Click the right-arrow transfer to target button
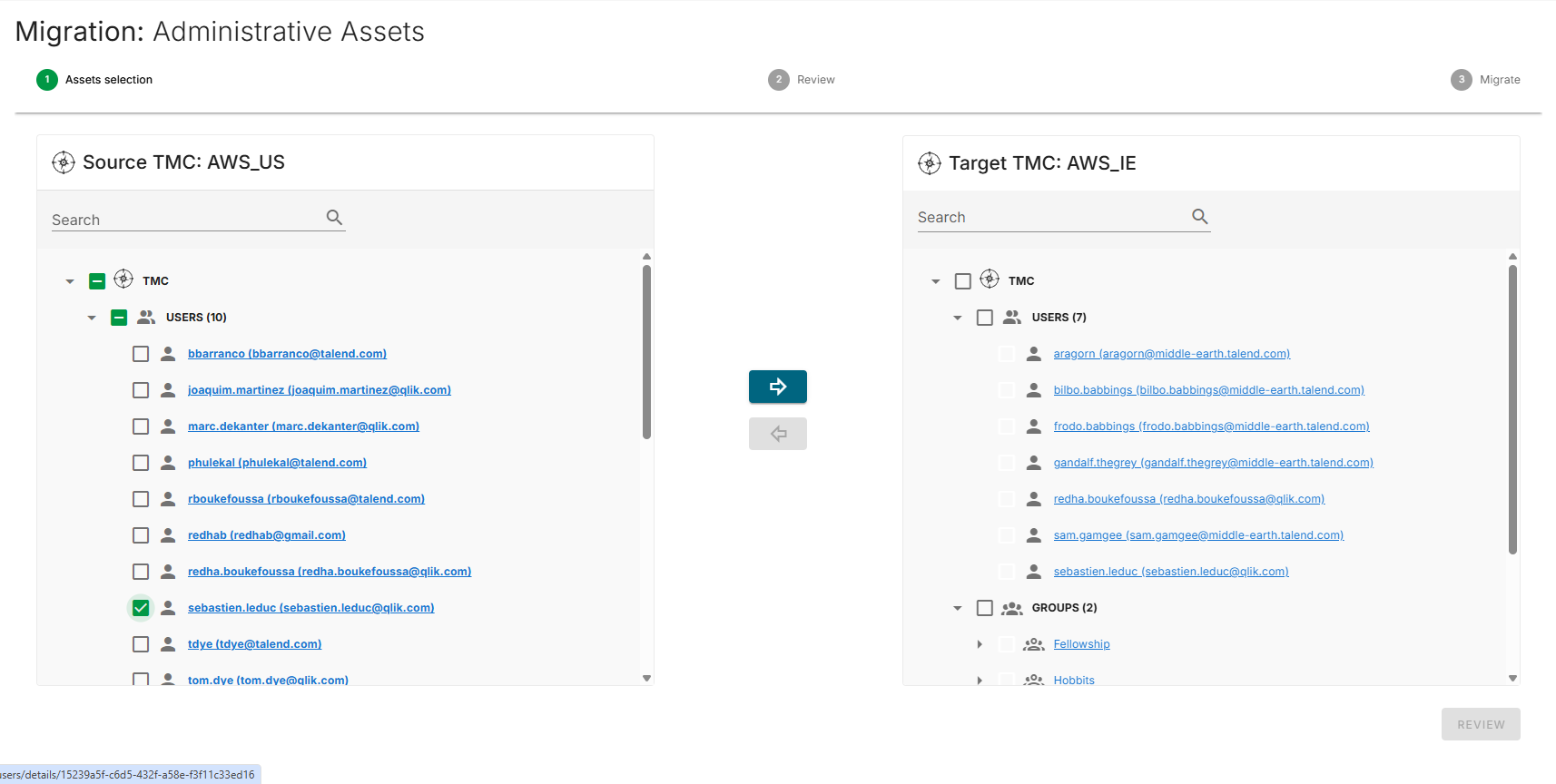The image size is (1556, 784). (x=777, y=387)
